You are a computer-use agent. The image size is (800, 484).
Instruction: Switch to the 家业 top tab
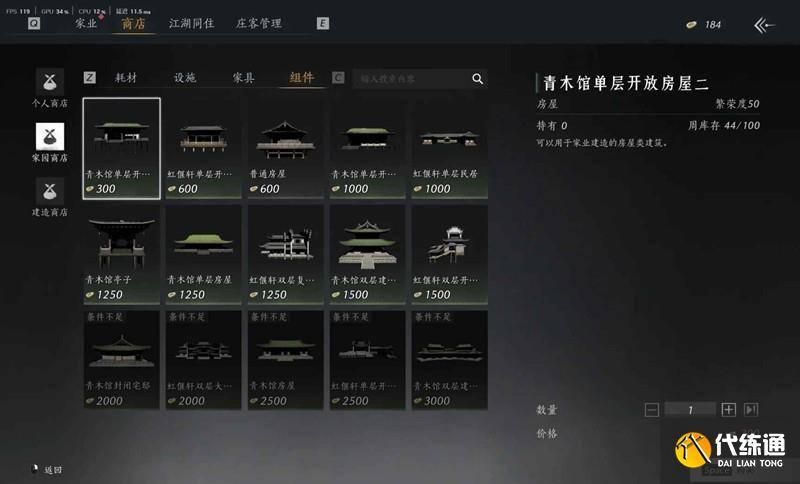[86, 23]
